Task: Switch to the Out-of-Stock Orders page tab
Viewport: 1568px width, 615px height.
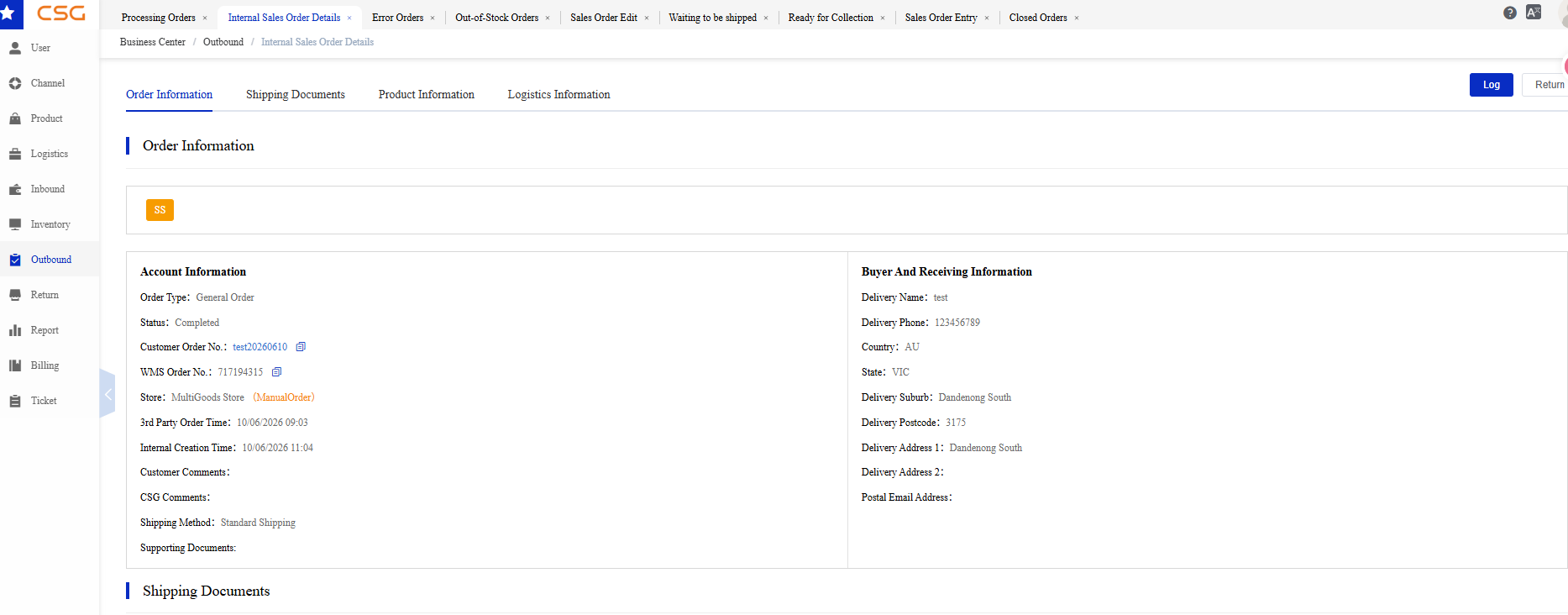Action: click(497, 18)
